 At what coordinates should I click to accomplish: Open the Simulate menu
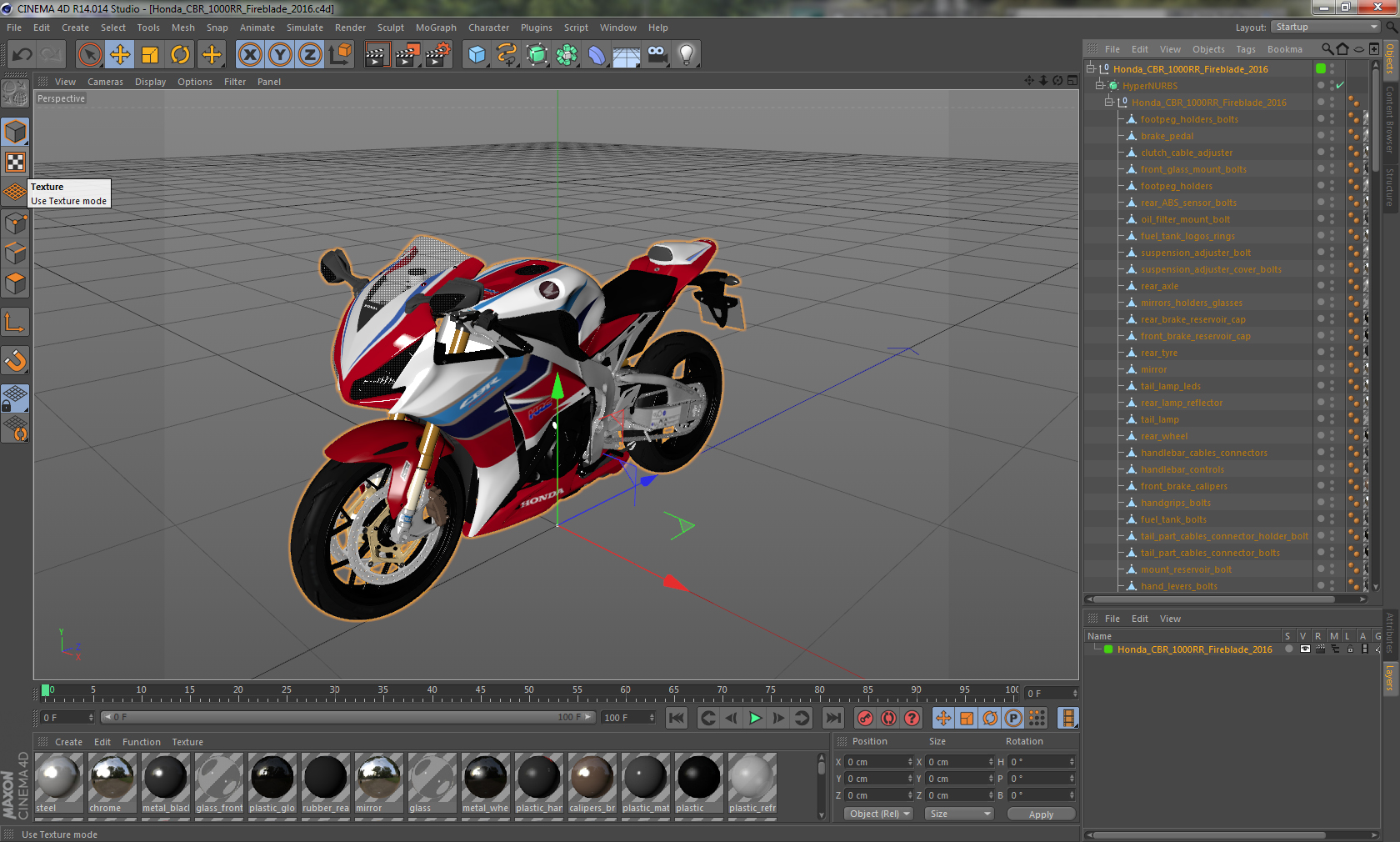pyautogui.click(x=305, y=28)
